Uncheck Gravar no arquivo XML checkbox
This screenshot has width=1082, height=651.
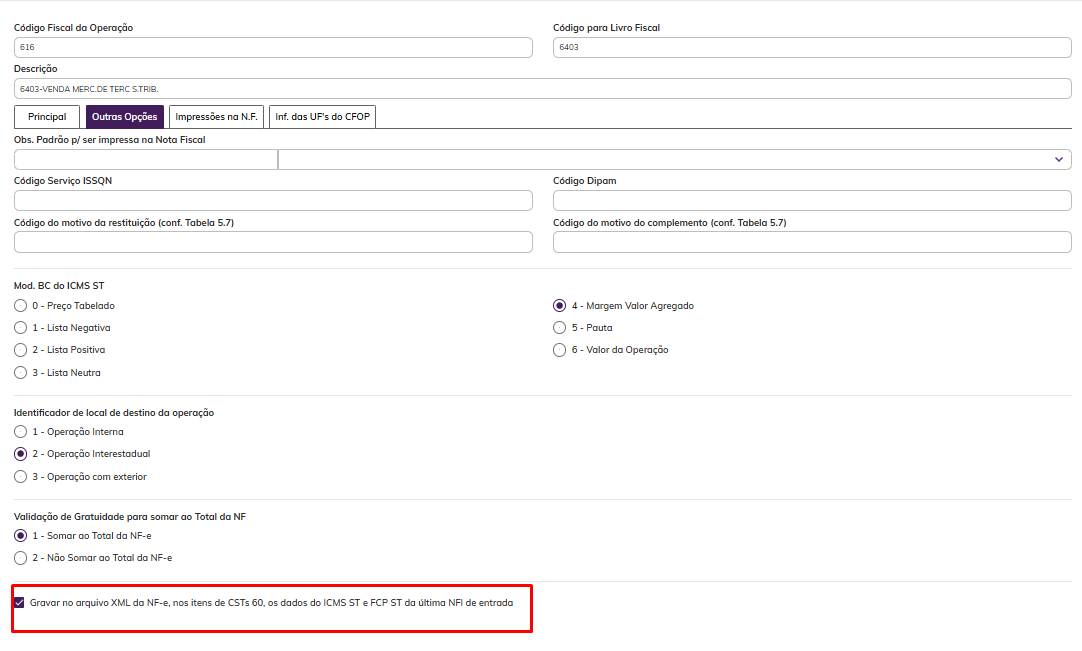[x=20, y=602]
